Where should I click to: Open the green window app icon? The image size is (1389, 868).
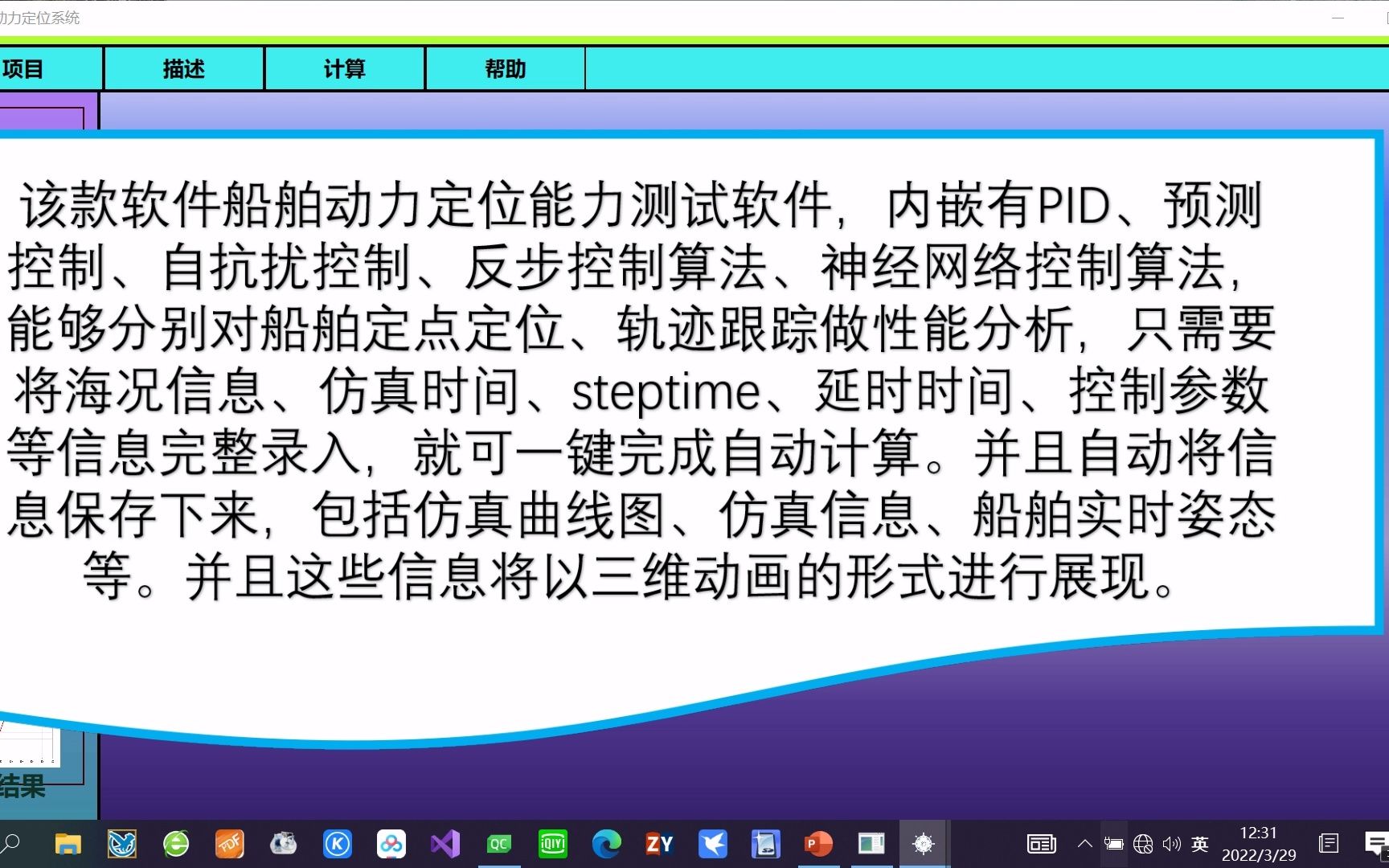click(871, 844)
